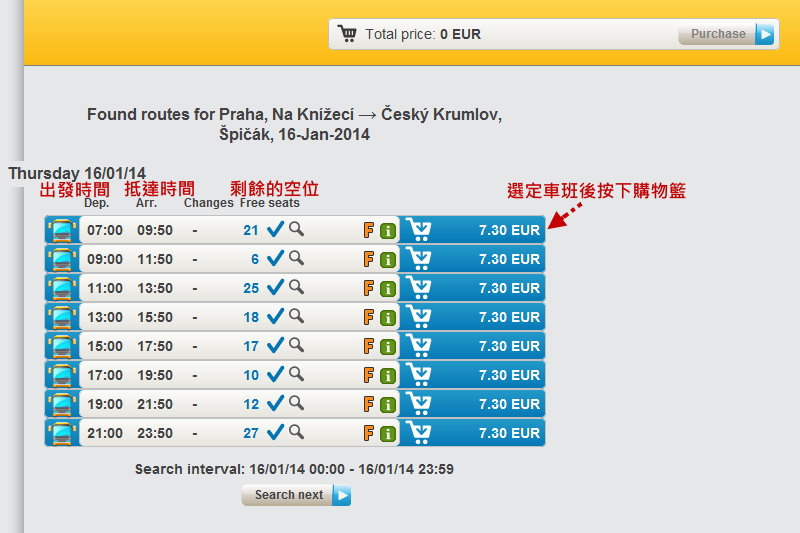Click orange F icon on 09:00 row
The height and width of the screenshot is (533, 800).
coord(368,259)
